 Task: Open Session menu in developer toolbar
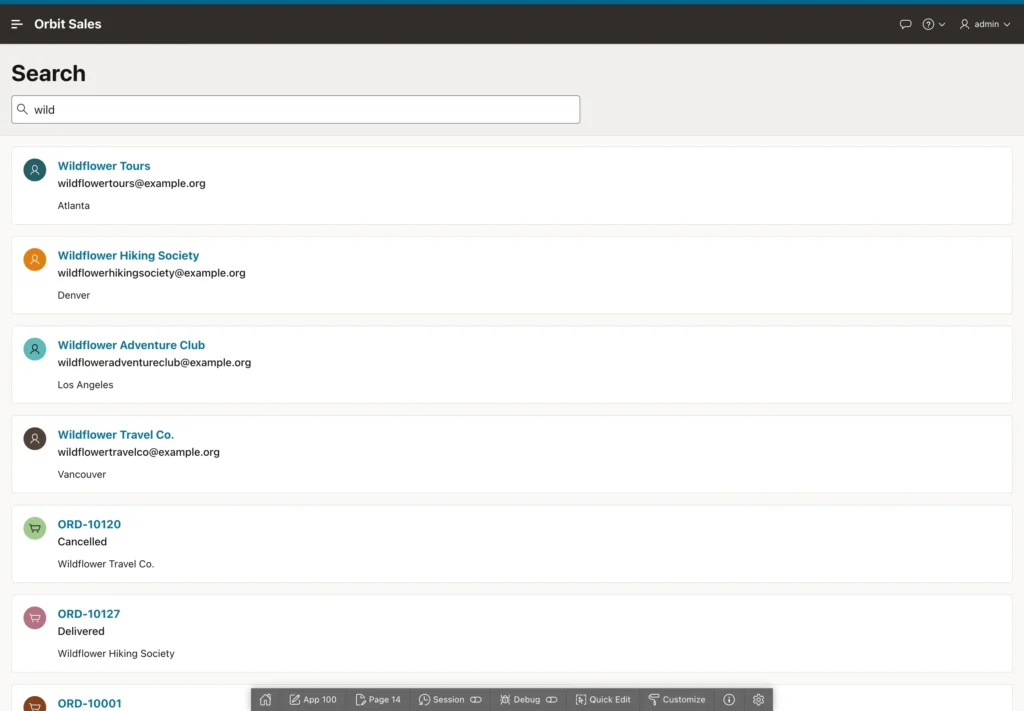click(441, 699)
